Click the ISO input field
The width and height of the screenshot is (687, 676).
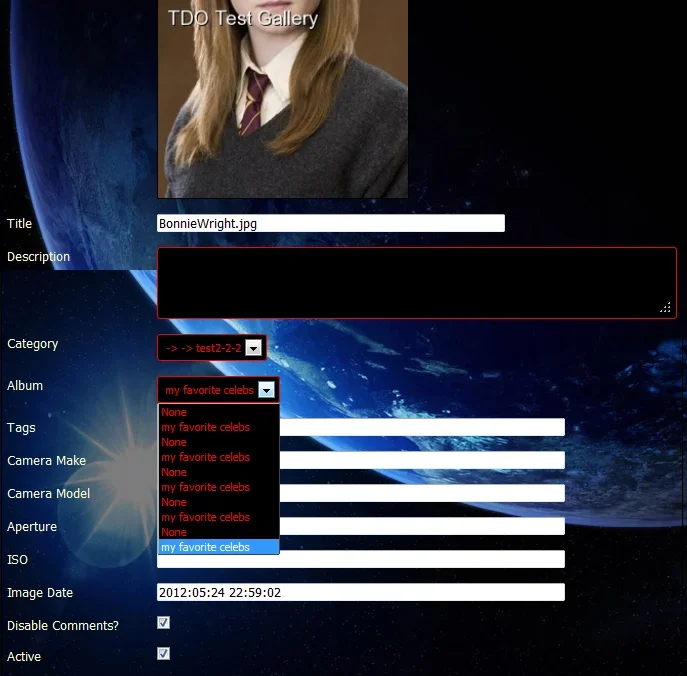[x=361, y=559]
